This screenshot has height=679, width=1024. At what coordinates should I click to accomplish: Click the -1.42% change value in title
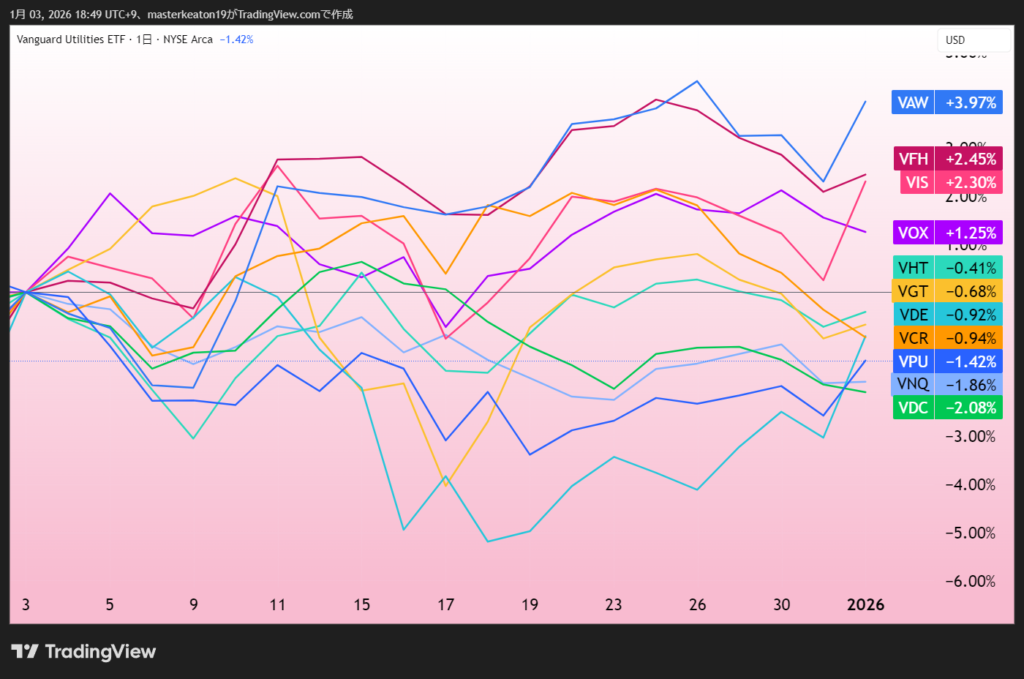(x=236, y=39)
